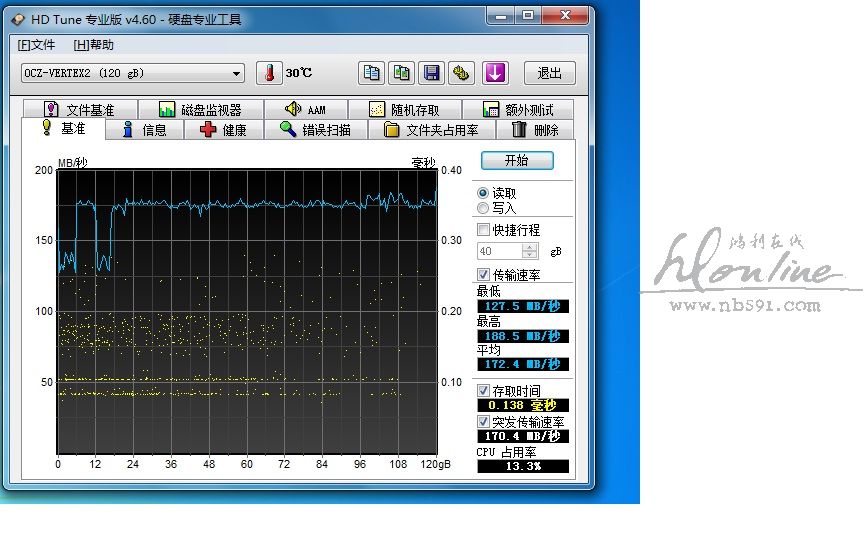Screen dimensions: 864x540
Task: Select the 读取 read radio button
Action: pyautogui.click(x=484, y=193)
